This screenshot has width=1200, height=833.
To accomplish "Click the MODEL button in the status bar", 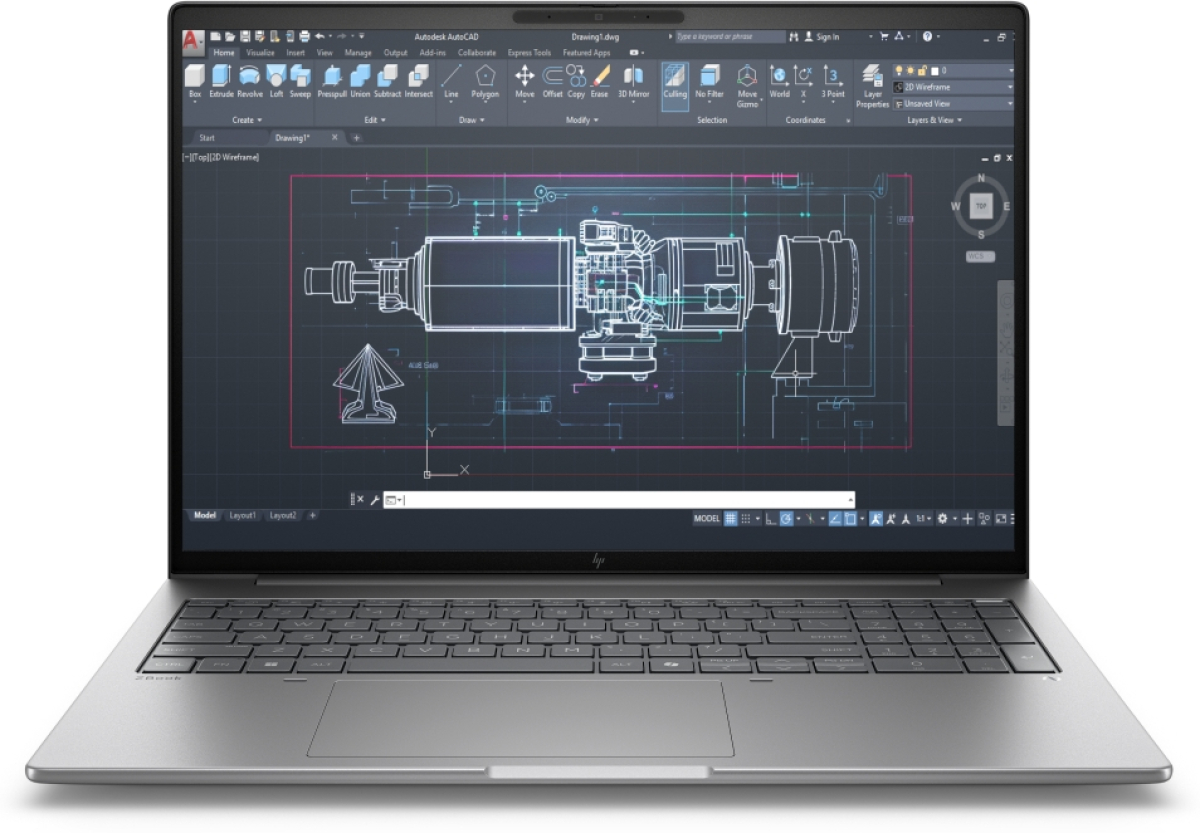I will pos(708,517).
